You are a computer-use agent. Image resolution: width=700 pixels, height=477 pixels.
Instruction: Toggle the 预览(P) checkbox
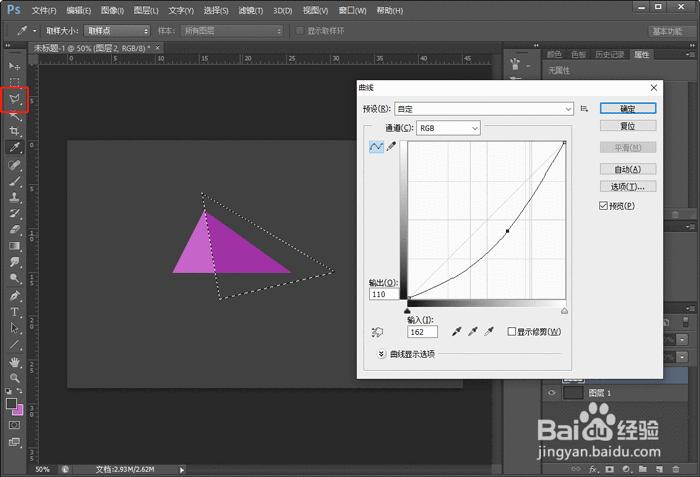click(x=603, y=205)
